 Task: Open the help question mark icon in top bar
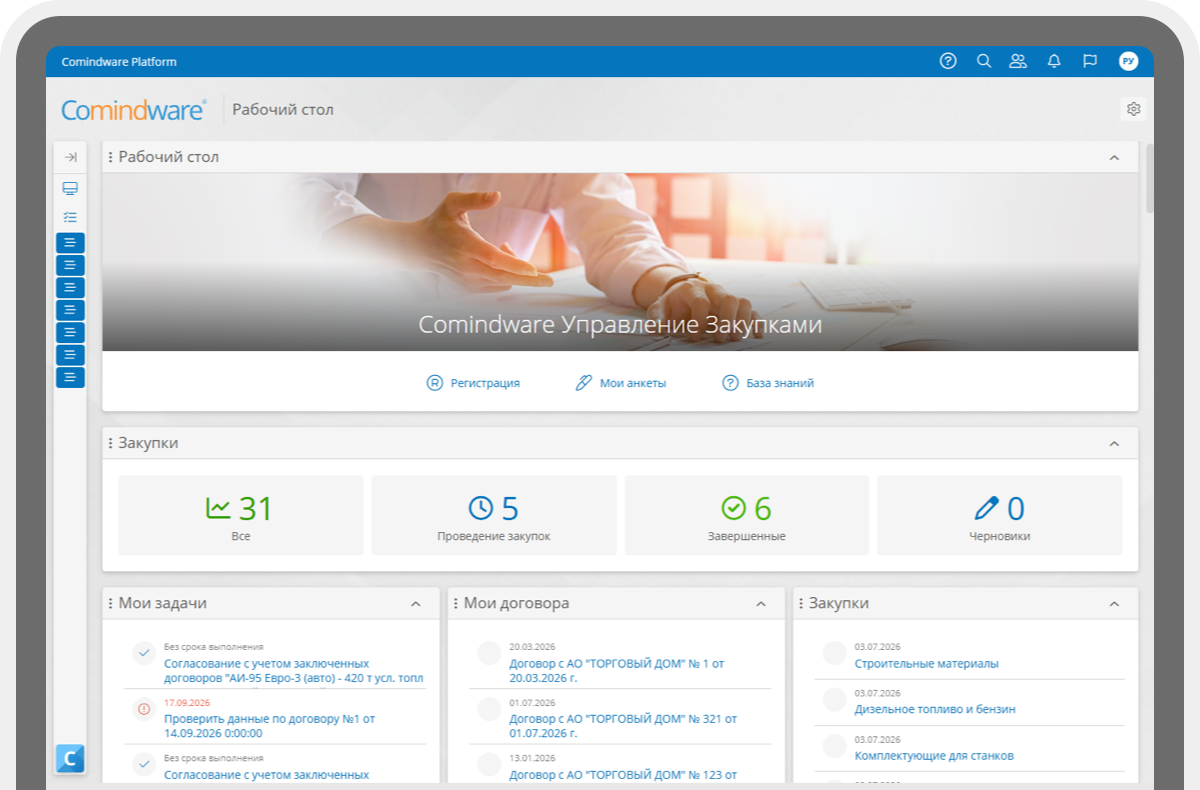pyautogui.click(x=948, y=61)
